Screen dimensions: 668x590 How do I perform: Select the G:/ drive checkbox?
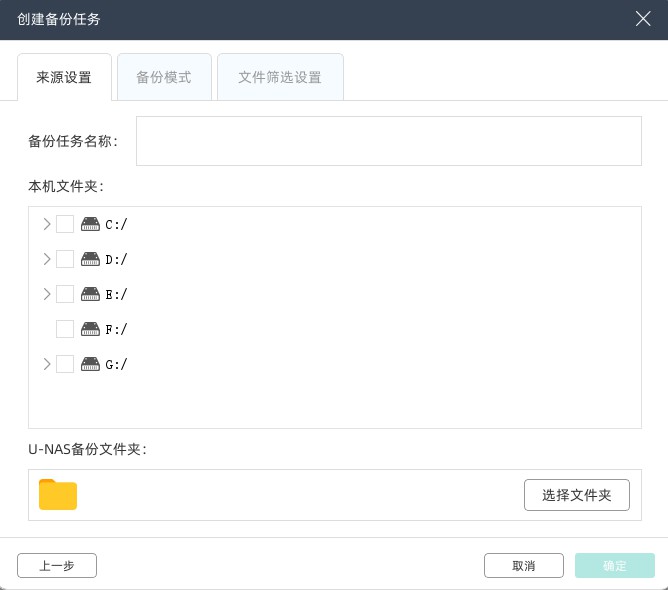point(65,364)
